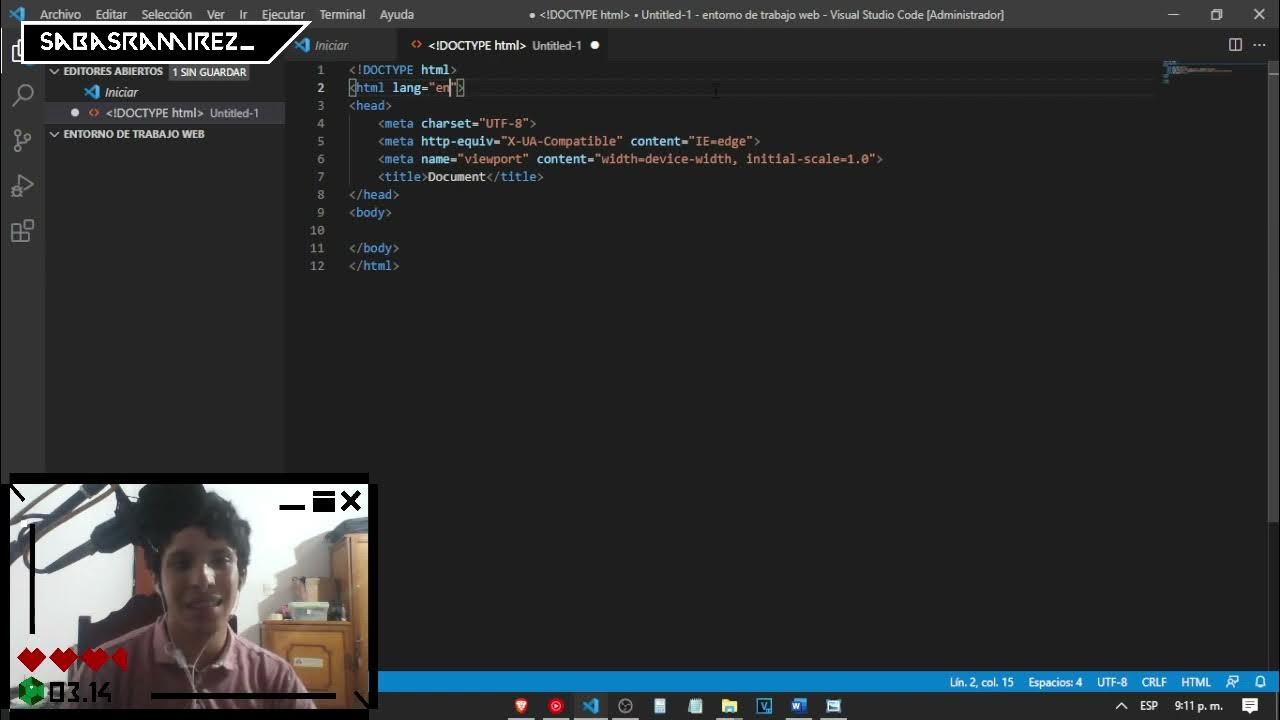This screenshot has height=720, width=1280.
Task: Open the Run and Debug view
Action: (22, 186)
